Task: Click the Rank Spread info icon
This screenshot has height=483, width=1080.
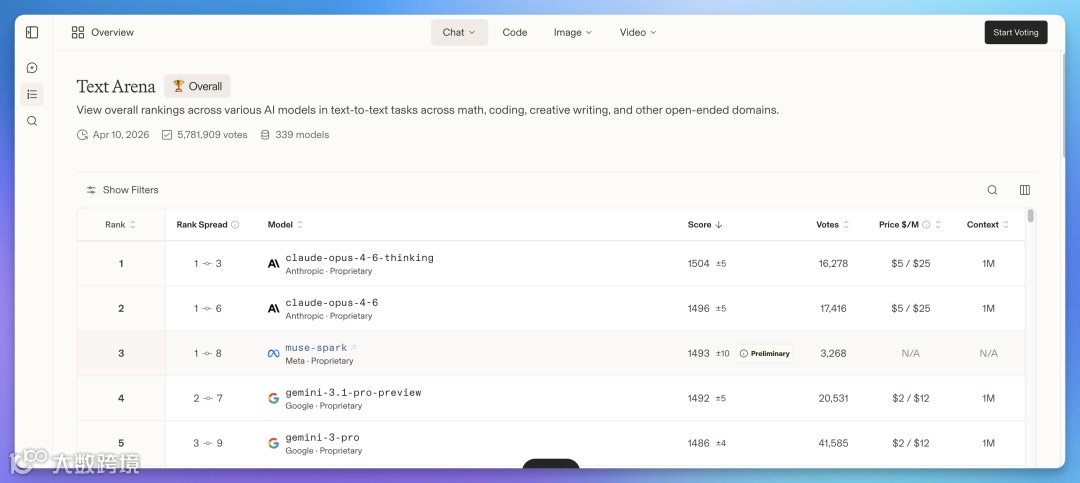Action: coord(235,225)
